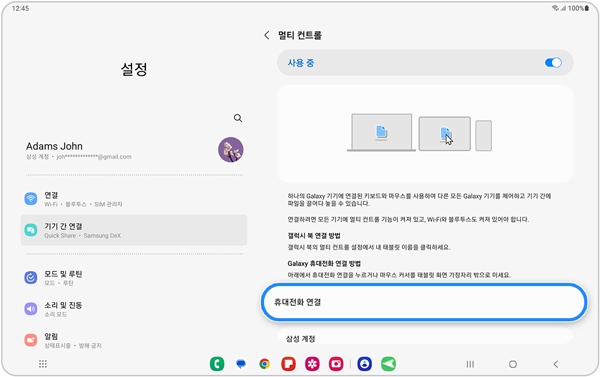Launch the Gallery flower app

(312, 364)
